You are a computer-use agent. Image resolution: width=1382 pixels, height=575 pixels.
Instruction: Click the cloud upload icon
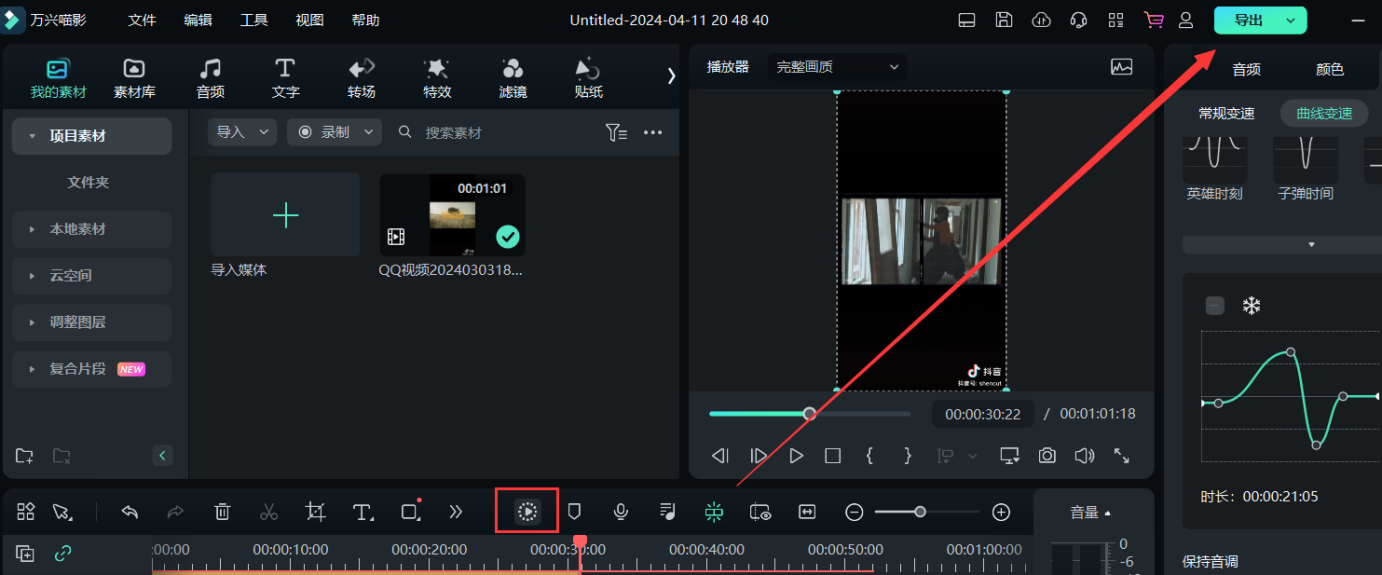click(x=1041, y=20)
